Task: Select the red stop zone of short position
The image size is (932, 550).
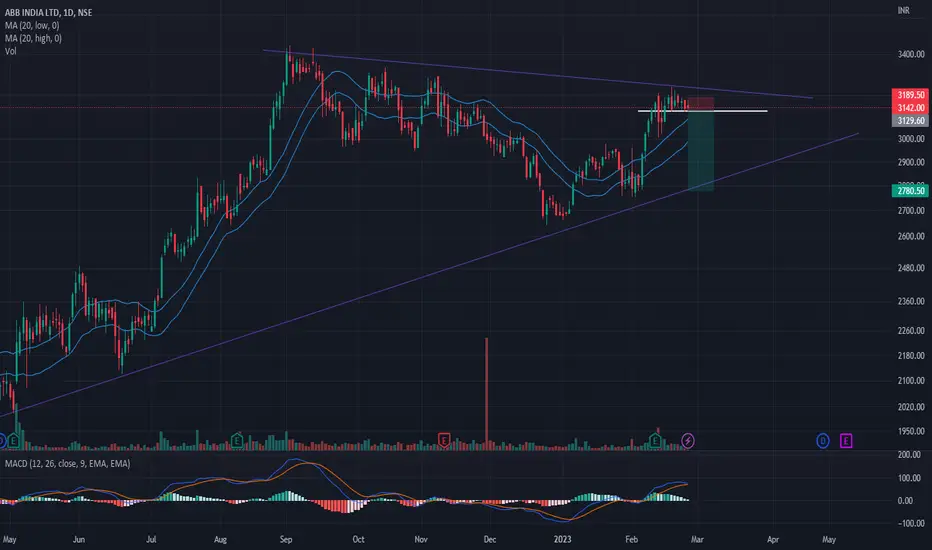Action: tap(701, 104)
